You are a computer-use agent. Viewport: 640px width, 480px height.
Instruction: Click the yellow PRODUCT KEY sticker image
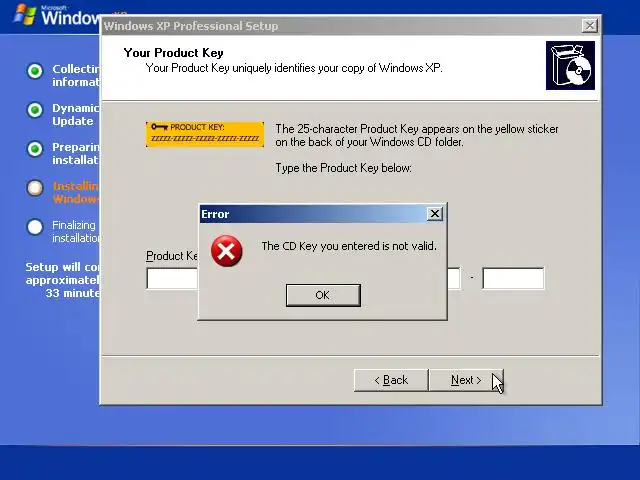205,134
